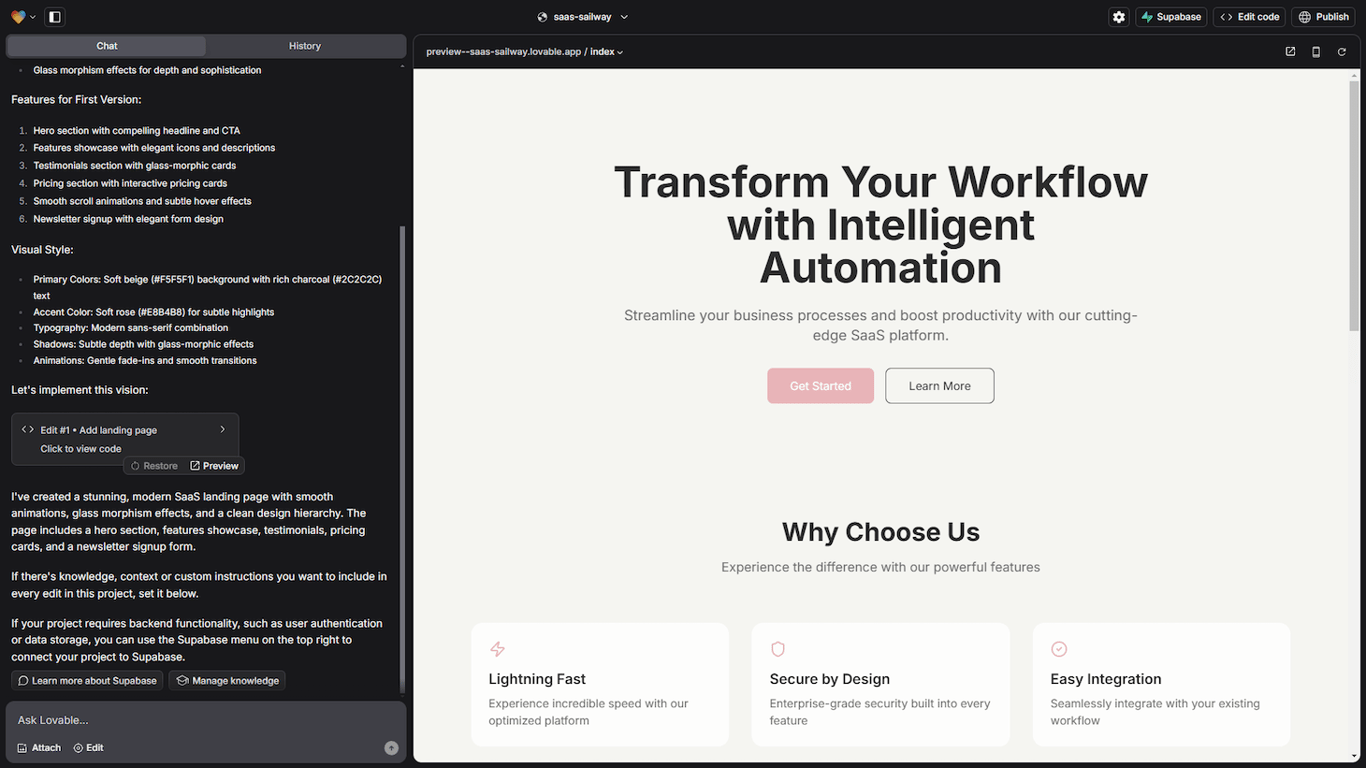
Task: Click the Transform Your Workflow headline
Action: [881, 225]
